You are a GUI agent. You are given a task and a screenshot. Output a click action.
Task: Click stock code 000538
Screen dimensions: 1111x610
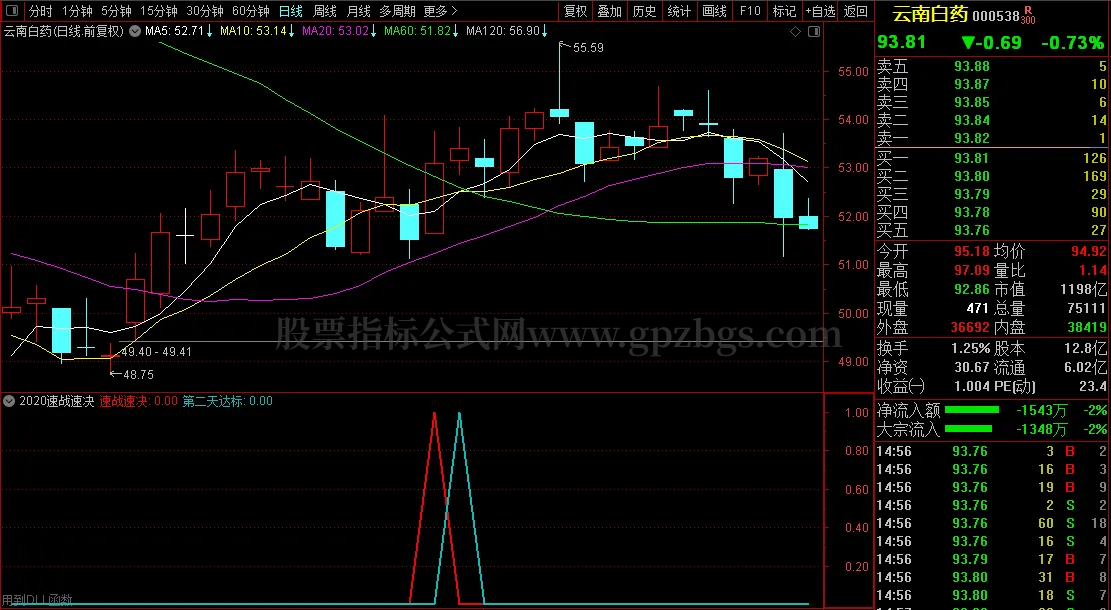[x=996, y=16]
